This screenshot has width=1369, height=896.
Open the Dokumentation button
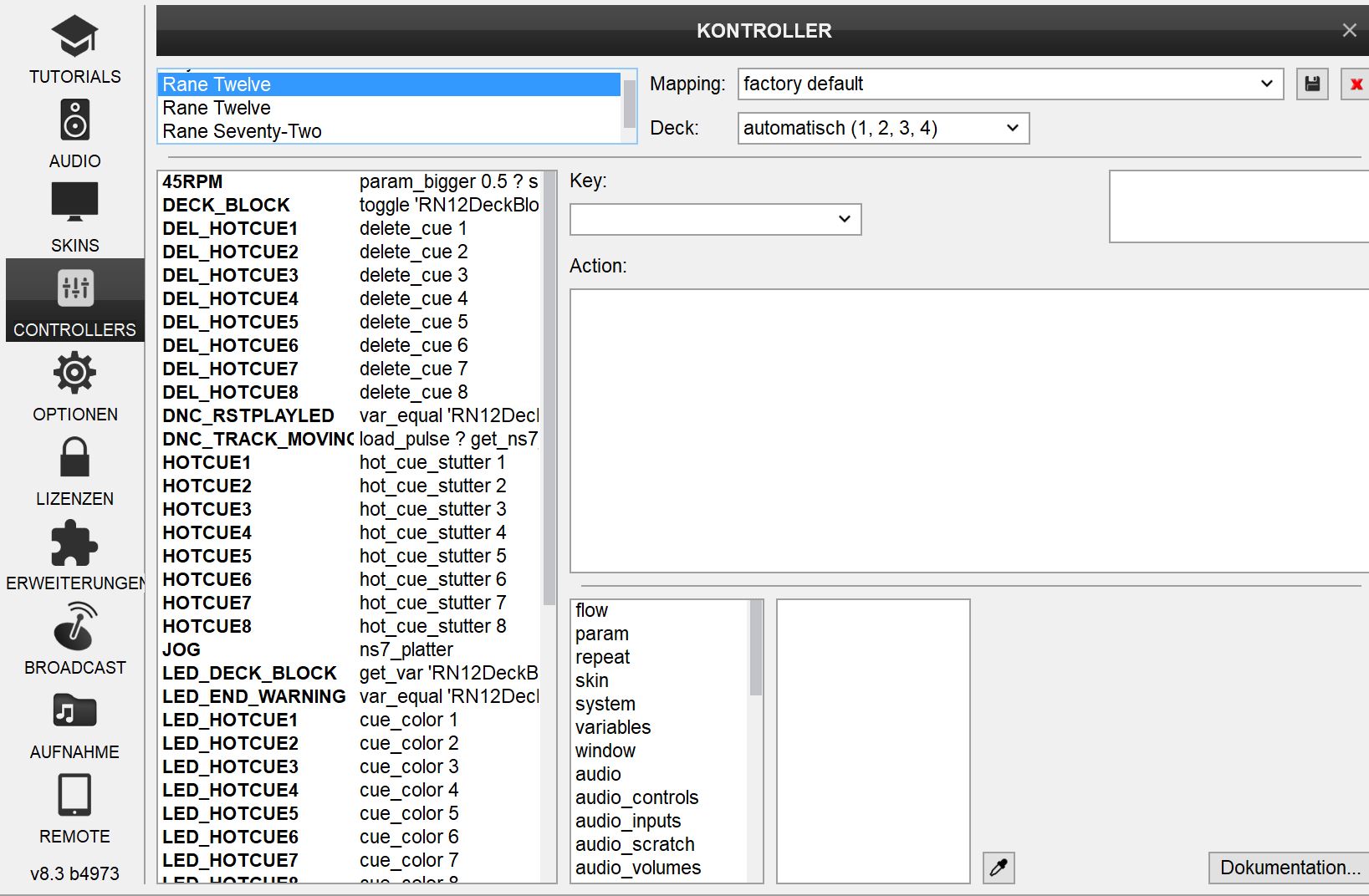(1289, 868)
